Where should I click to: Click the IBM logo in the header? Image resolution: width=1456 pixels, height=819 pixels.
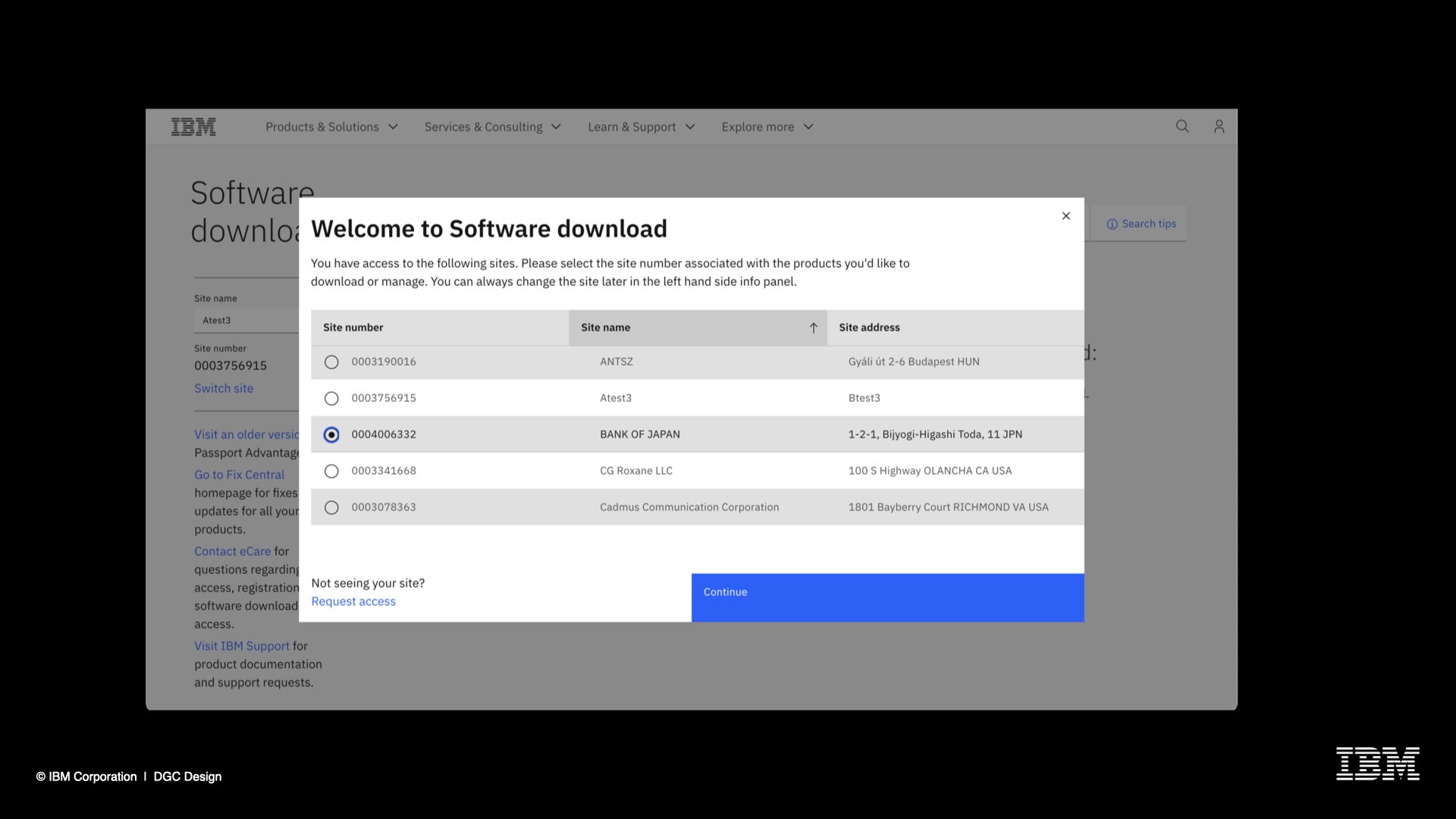pos(193,127)
